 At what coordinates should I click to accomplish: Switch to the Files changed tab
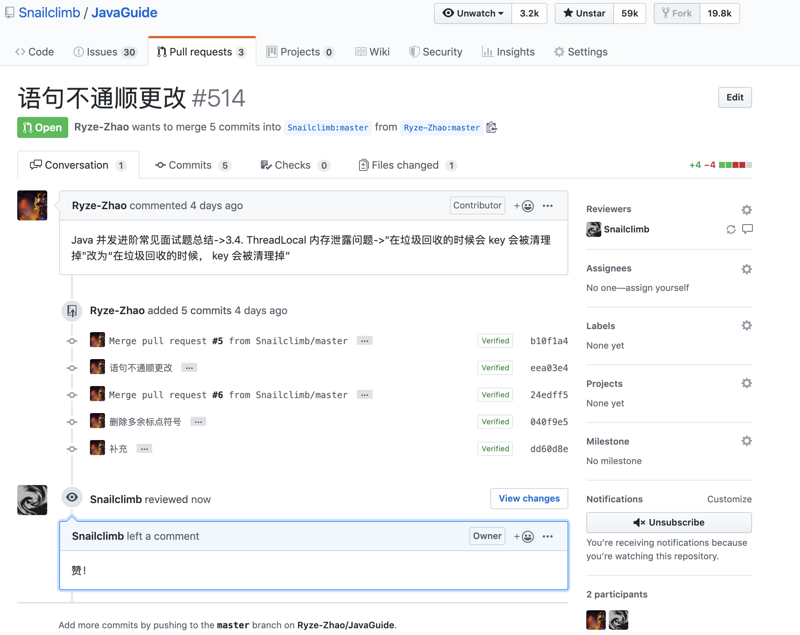(406, 164)
